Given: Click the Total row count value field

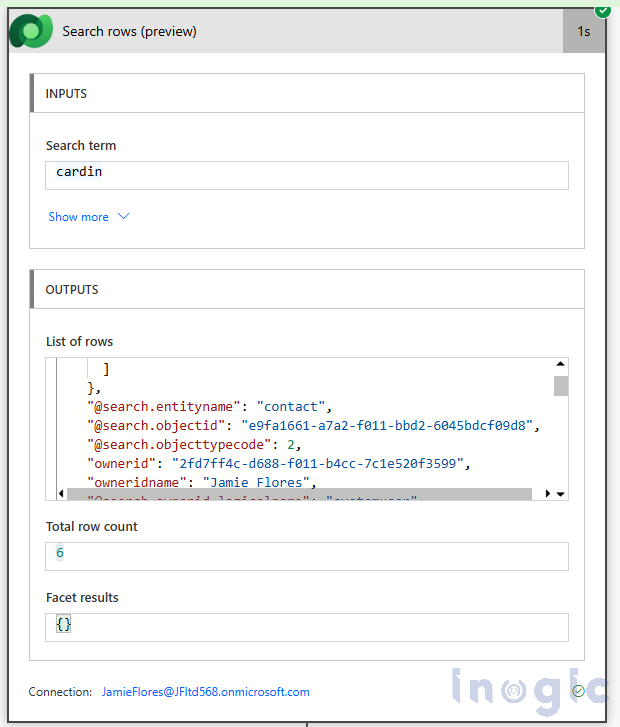Looking at the screenshot, I should (x=306, y=556).
